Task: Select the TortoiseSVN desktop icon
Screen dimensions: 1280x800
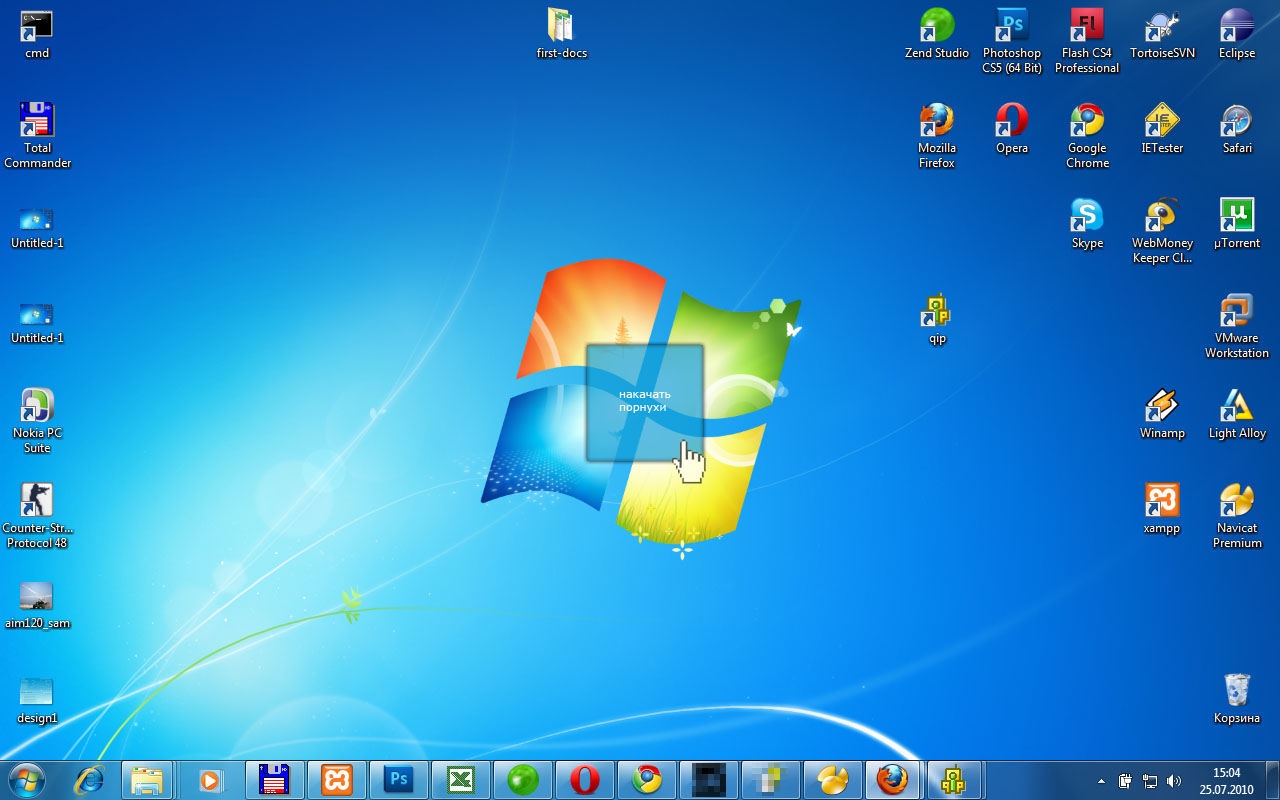Action: [1162, 34]
